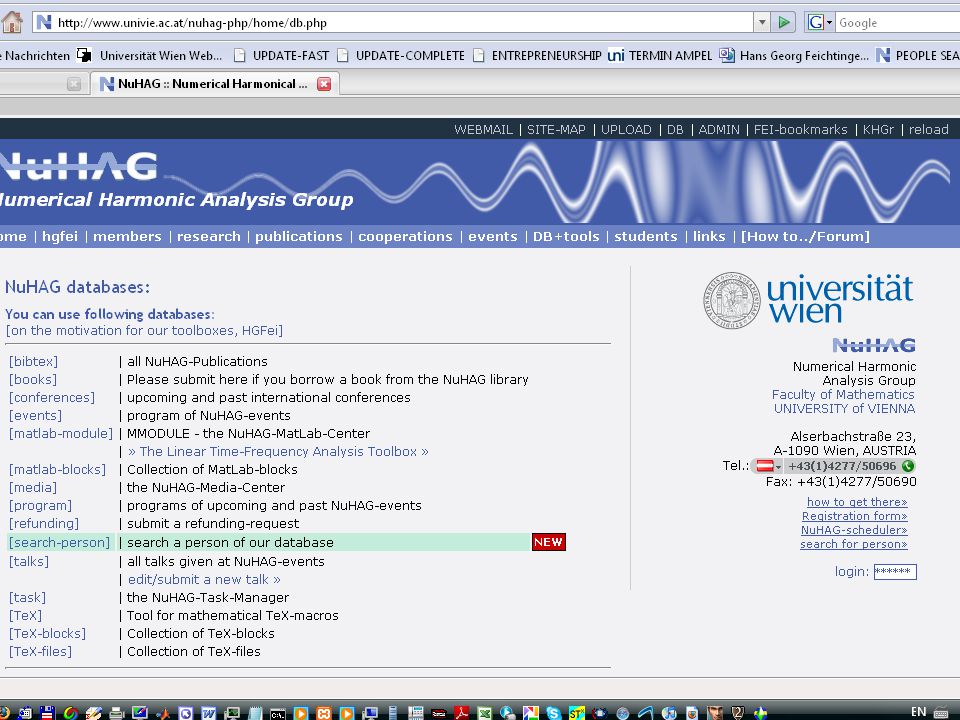Open the [TeX-files] database link
Image resolution: width=960 pixels, height=720 pixels.
(x=40, y=651)
